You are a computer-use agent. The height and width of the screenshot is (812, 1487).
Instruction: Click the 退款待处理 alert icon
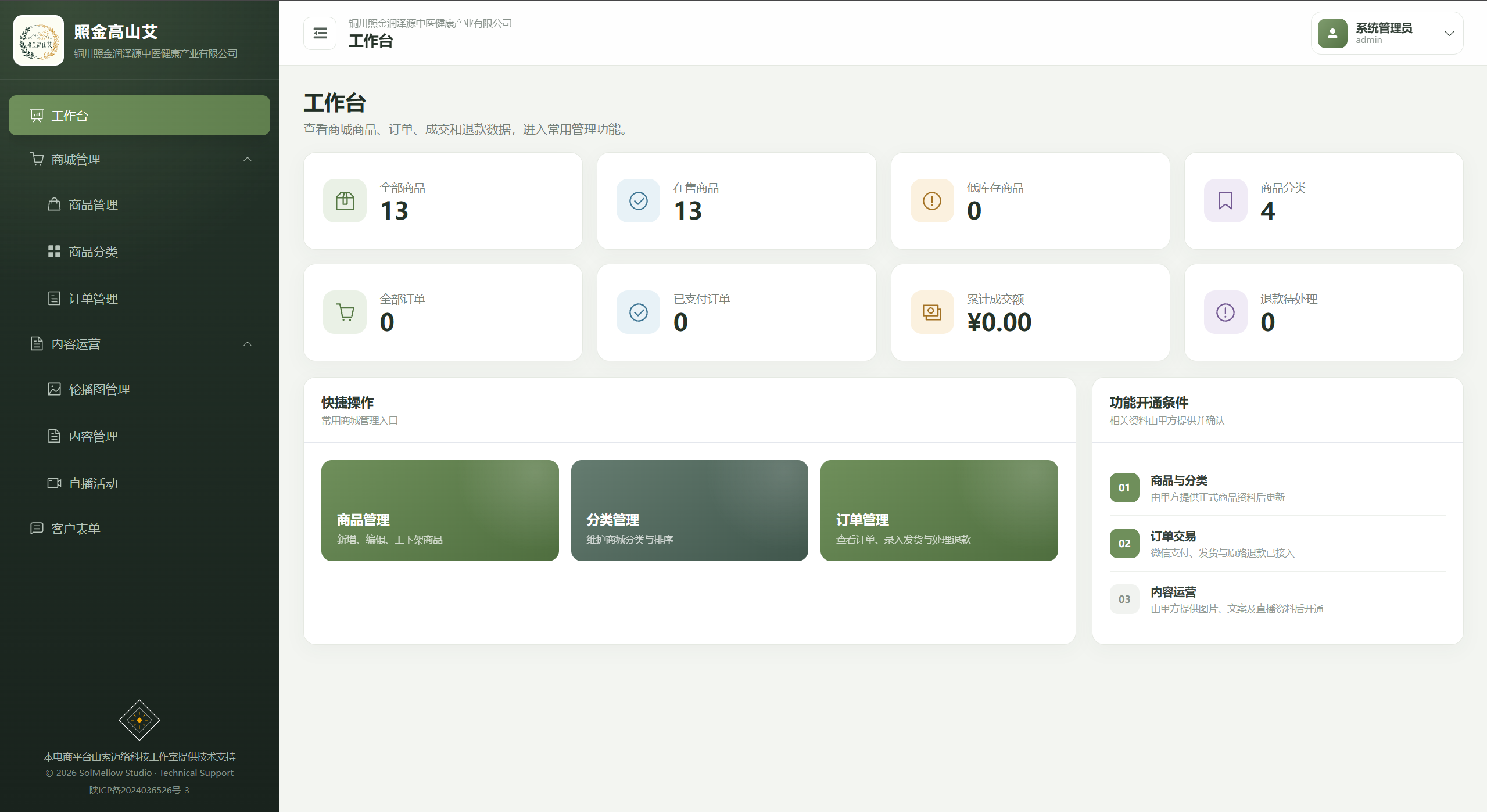click(1225, 312)
